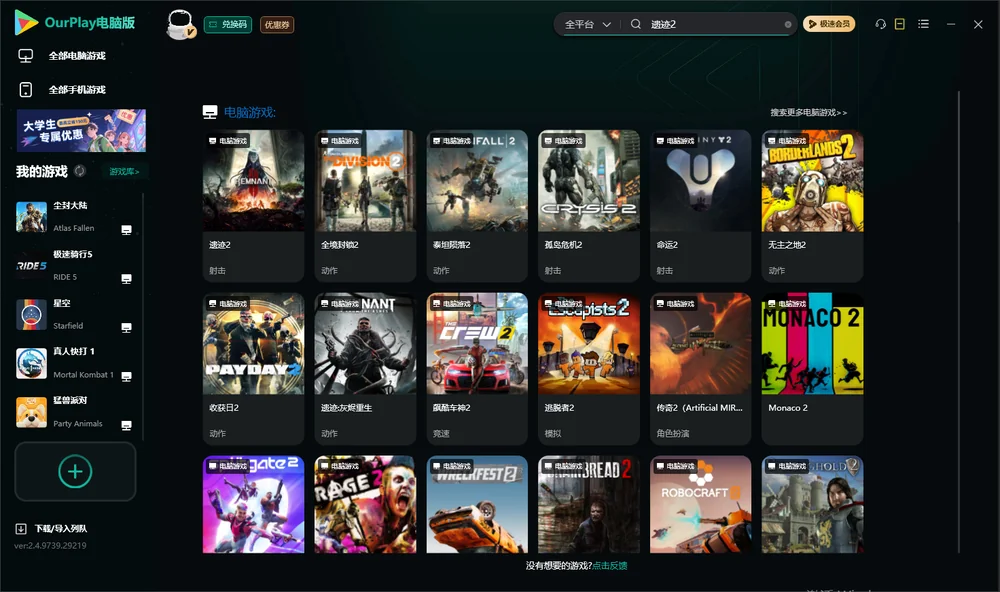Open the 全境封锁2 Division 2 card

[365, 205]
